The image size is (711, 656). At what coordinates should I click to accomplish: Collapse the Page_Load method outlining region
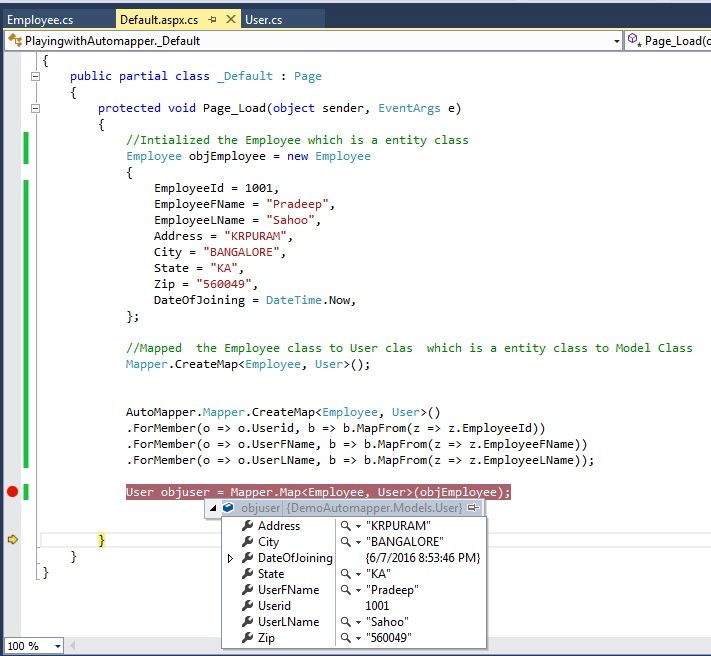coord(37,108)
